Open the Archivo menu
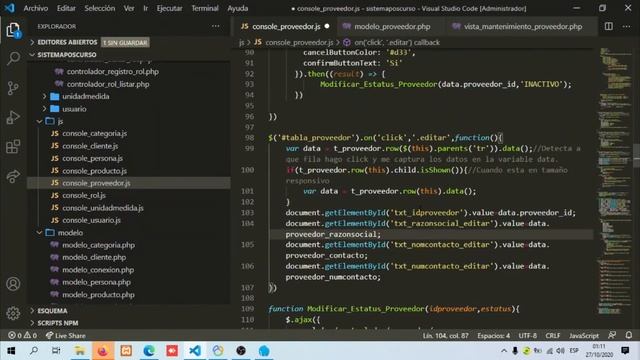This screenshot has width=640, height=360. coord(36,8)
